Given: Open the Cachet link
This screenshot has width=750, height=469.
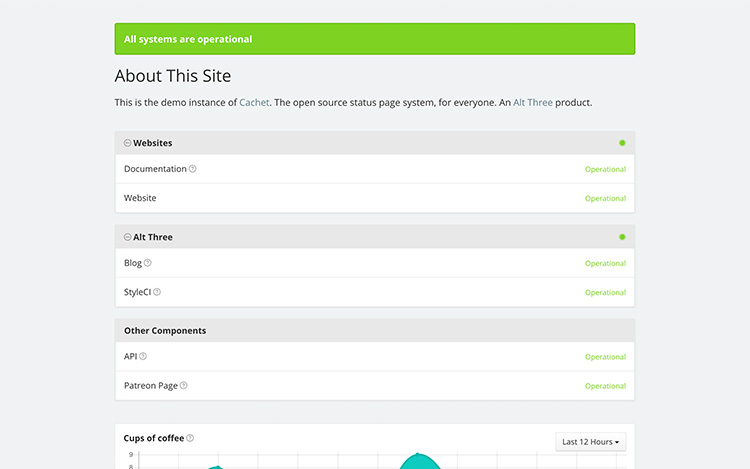Looking at the screenshot, I should pos(254,102).
